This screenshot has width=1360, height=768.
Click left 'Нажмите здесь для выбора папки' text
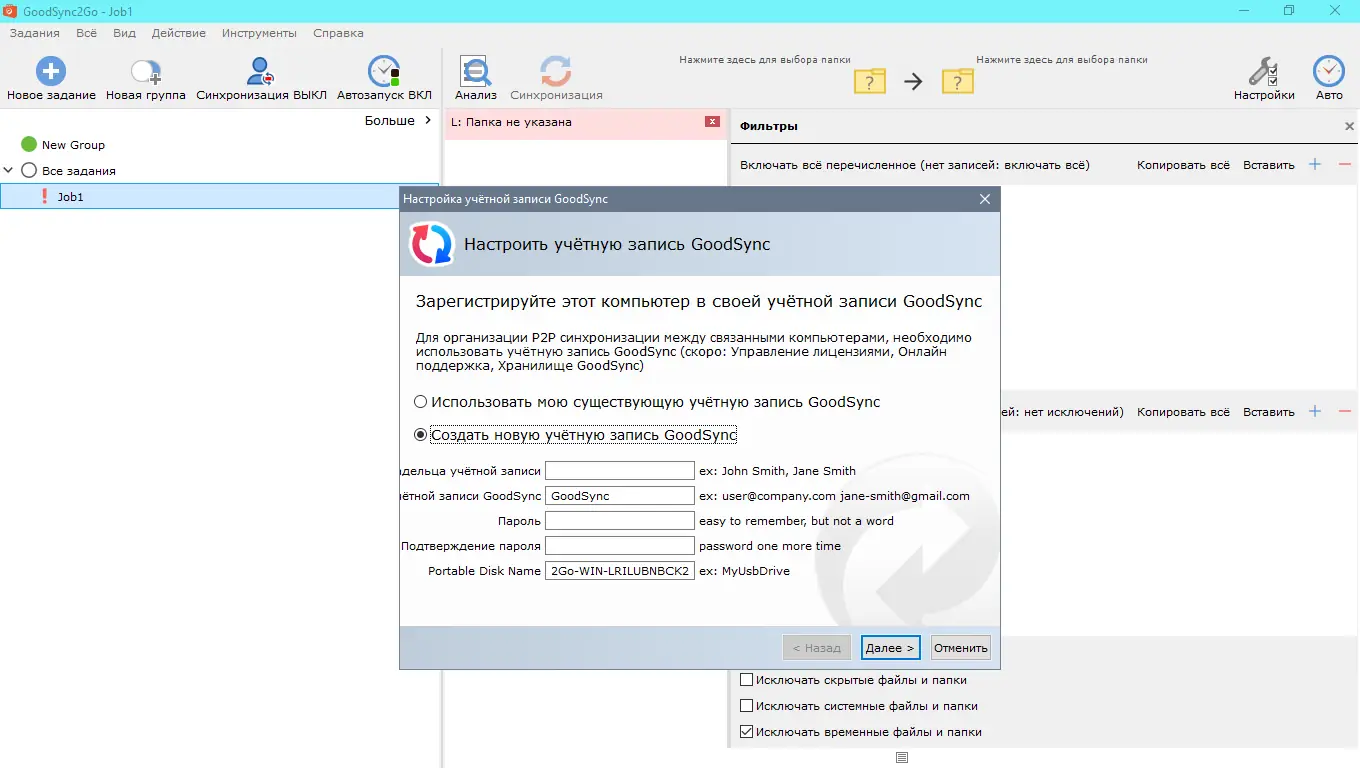pos(765,60)
